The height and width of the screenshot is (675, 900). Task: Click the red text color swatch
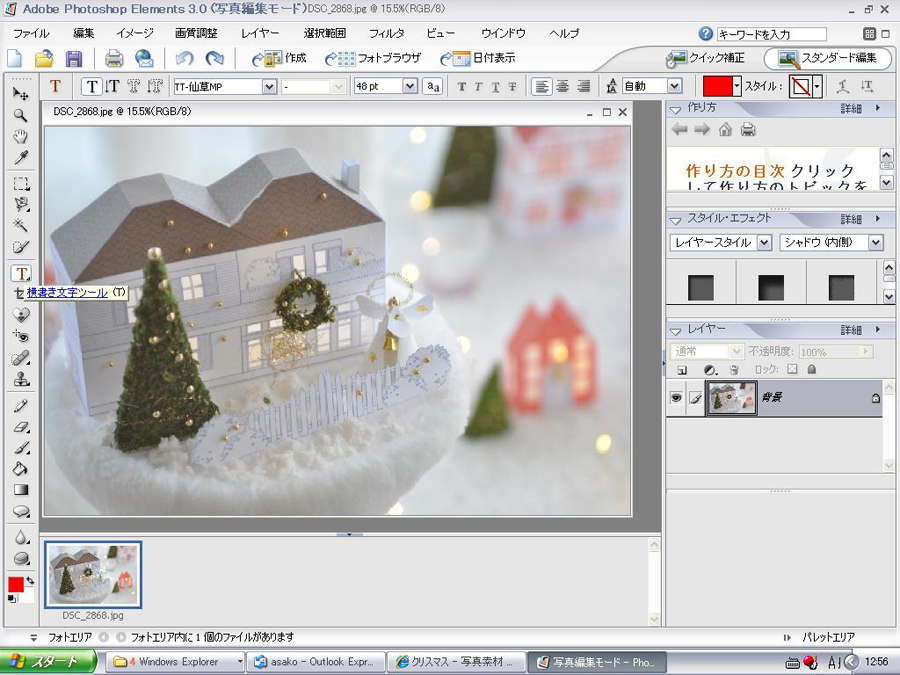tap(717, 87)
